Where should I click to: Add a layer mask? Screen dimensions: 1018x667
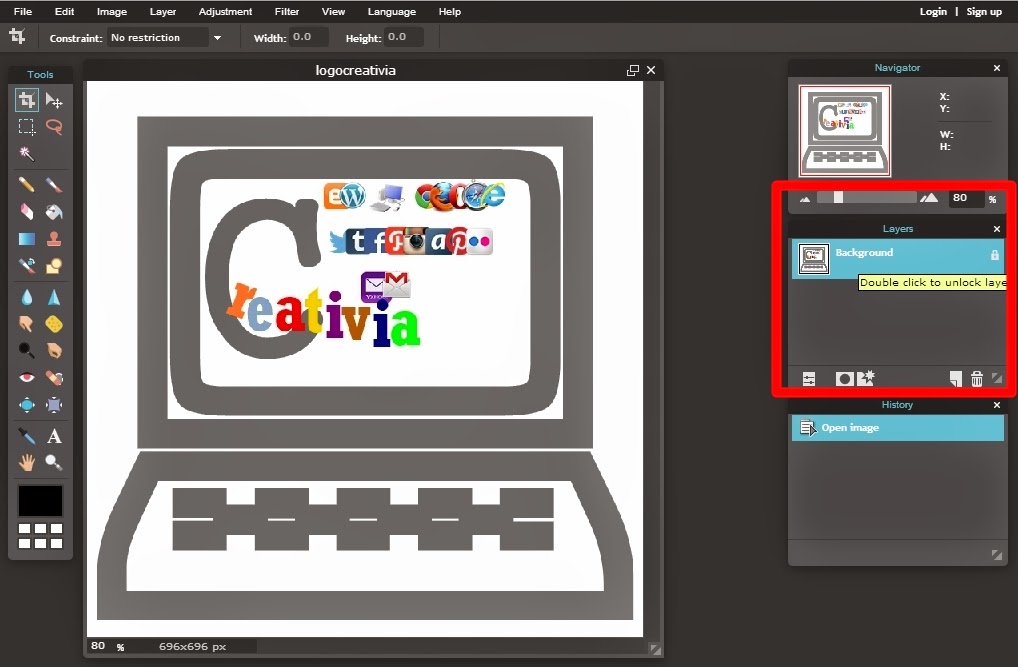[844, 379]
